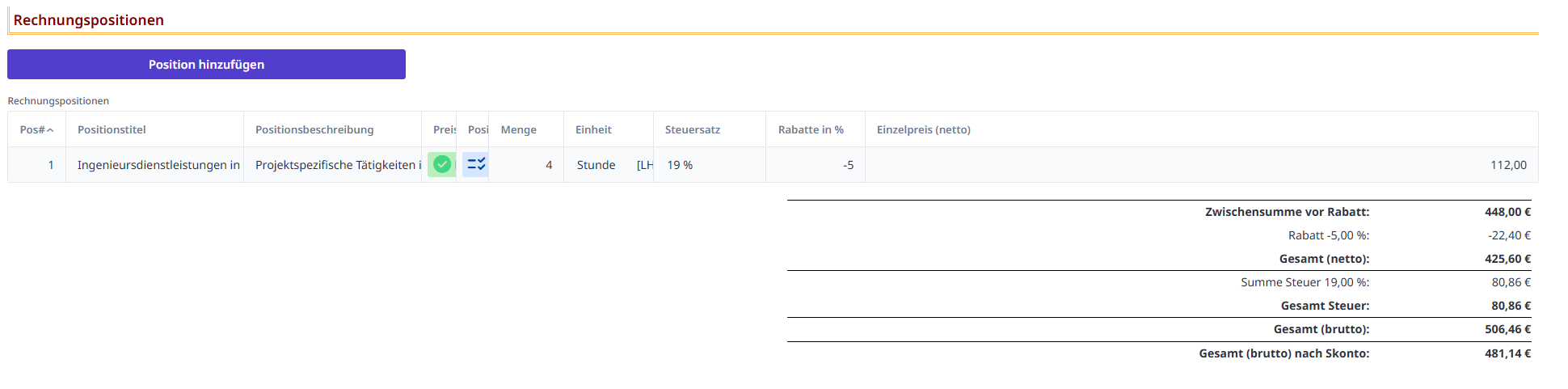Image resolution: width=1568 pixels, height=389 pixels.
Task: Click the Preis column header
Action: coord(443,130)
